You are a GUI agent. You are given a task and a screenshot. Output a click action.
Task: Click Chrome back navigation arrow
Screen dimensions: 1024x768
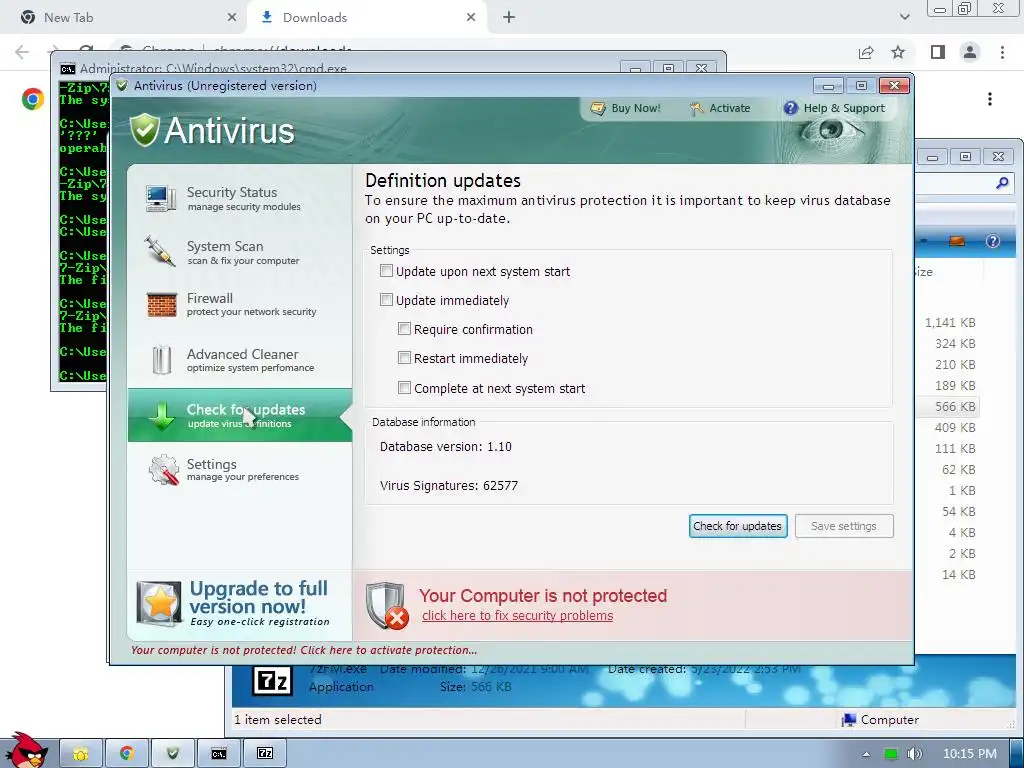(22, 52)
